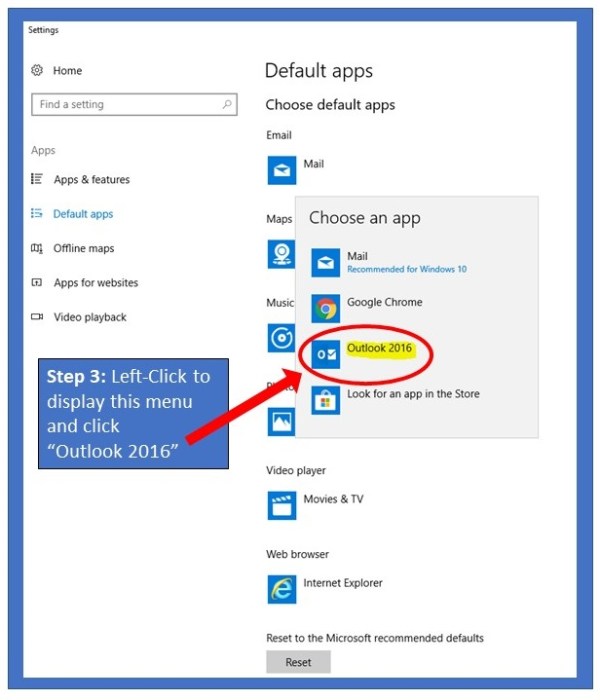This screenshot has width=600, height=700.
Task: Click the Home gear icon
Action: pos(37,71)
